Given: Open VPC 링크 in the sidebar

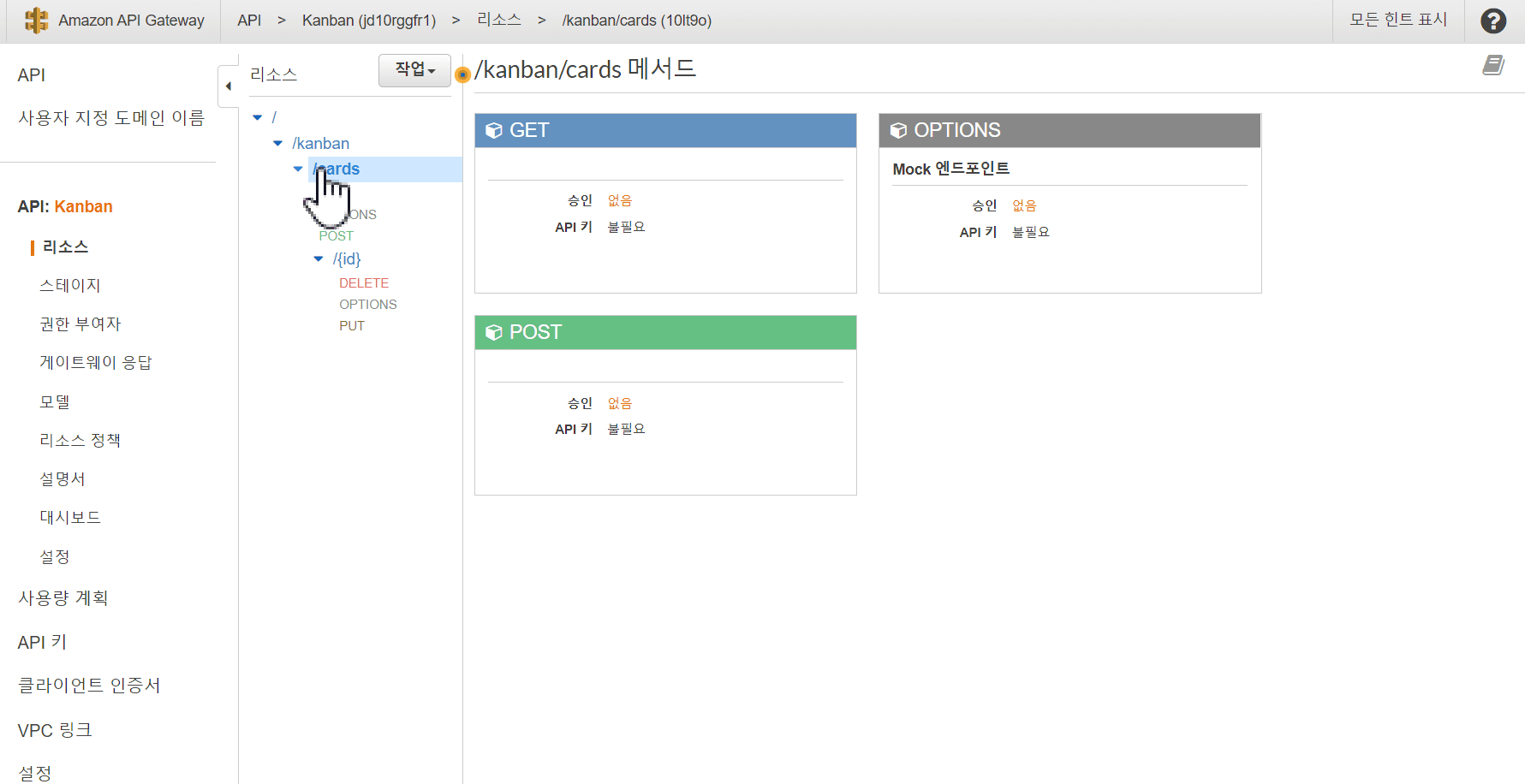Looking at the screenshot, I should click(x=55, y=731).
